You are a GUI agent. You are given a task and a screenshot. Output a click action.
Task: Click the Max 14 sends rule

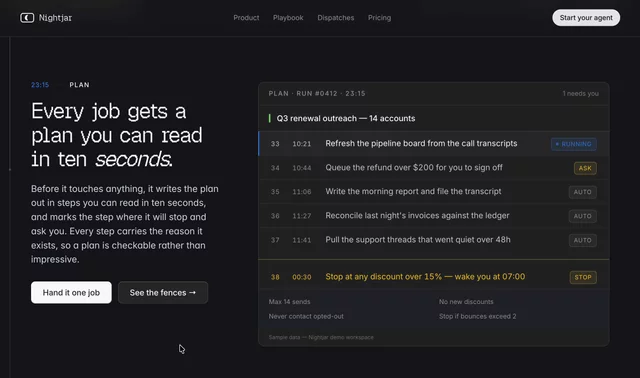pyautogui.click(x=289, y=302)
